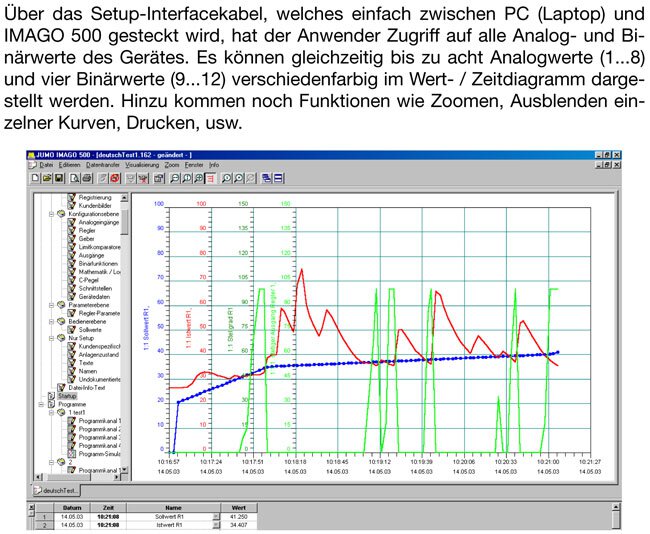Collapse the Konfigurationsebene tree node
This screenshot has width=650, height=534.
pos(49,214)
